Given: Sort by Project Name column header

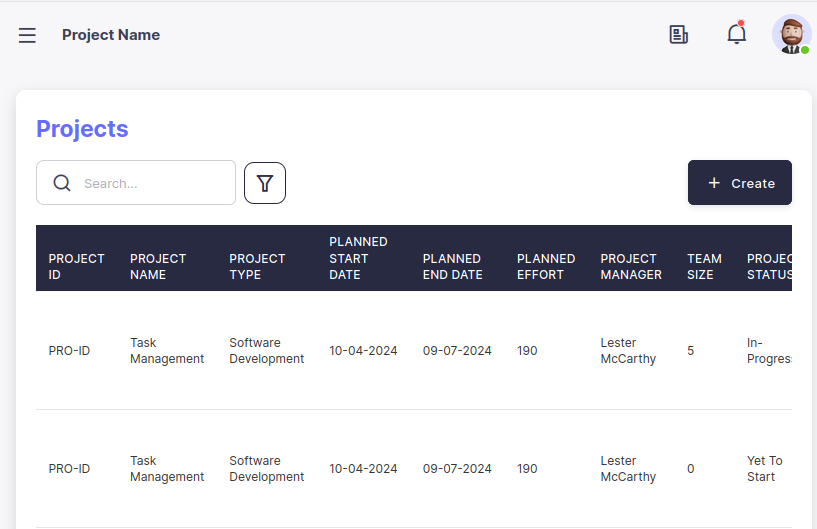Looking at the screenshot, I should (x=158, y=266).
